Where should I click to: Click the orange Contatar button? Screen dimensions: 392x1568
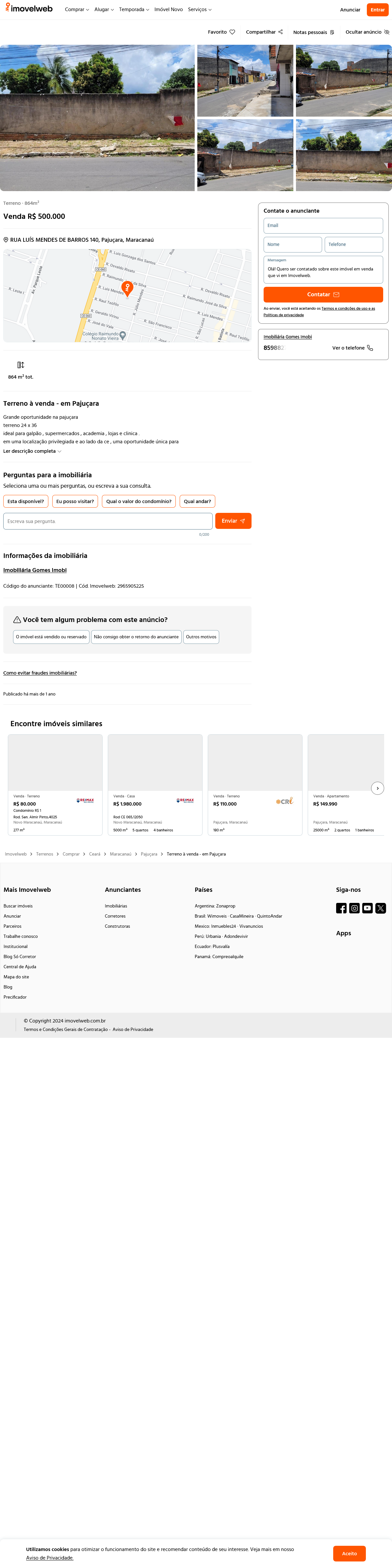(323, 295)
